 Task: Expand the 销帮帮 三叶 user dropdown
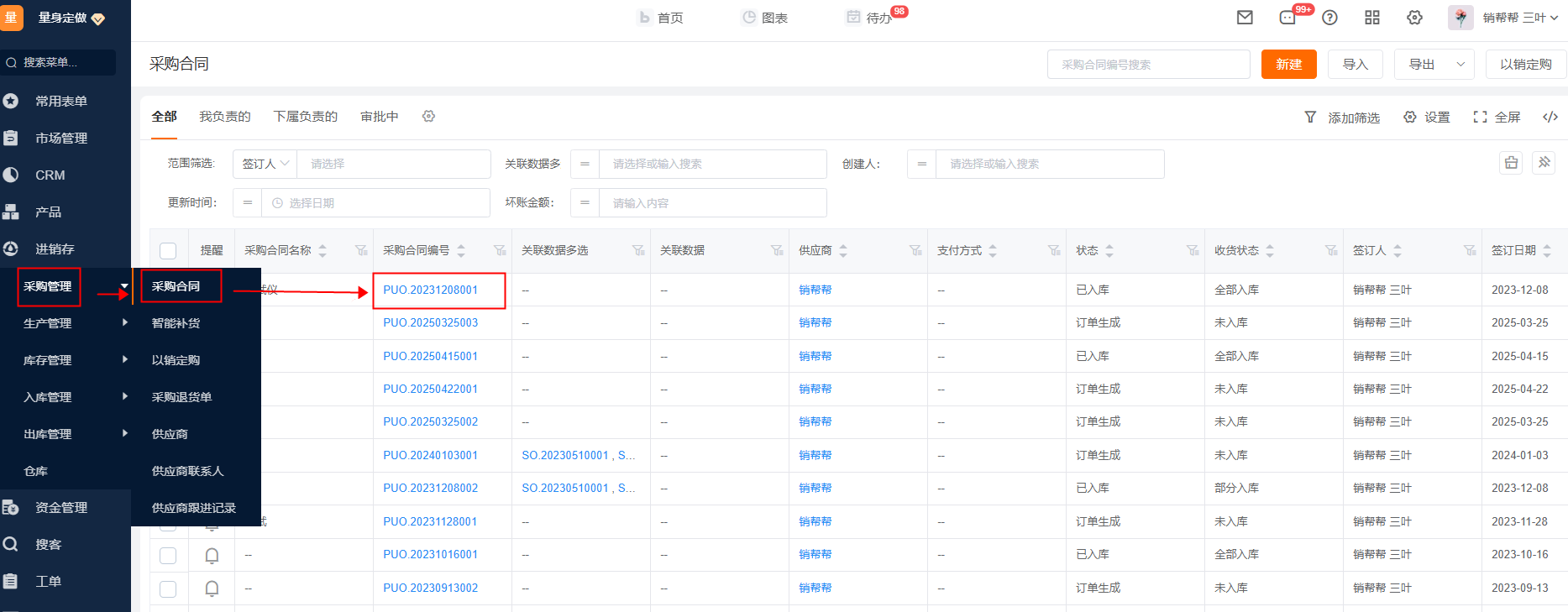(1520, 18)
